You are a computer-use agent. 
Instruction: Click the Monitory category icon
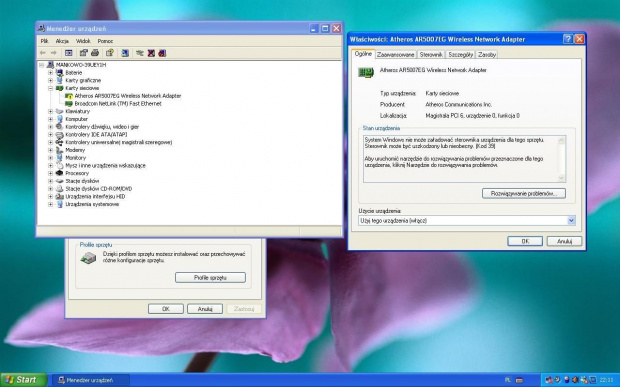tap(59, 158)
